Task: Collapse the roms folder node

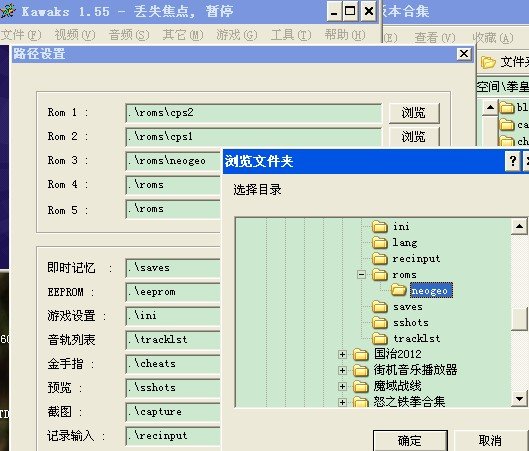Action: point(361,275)
